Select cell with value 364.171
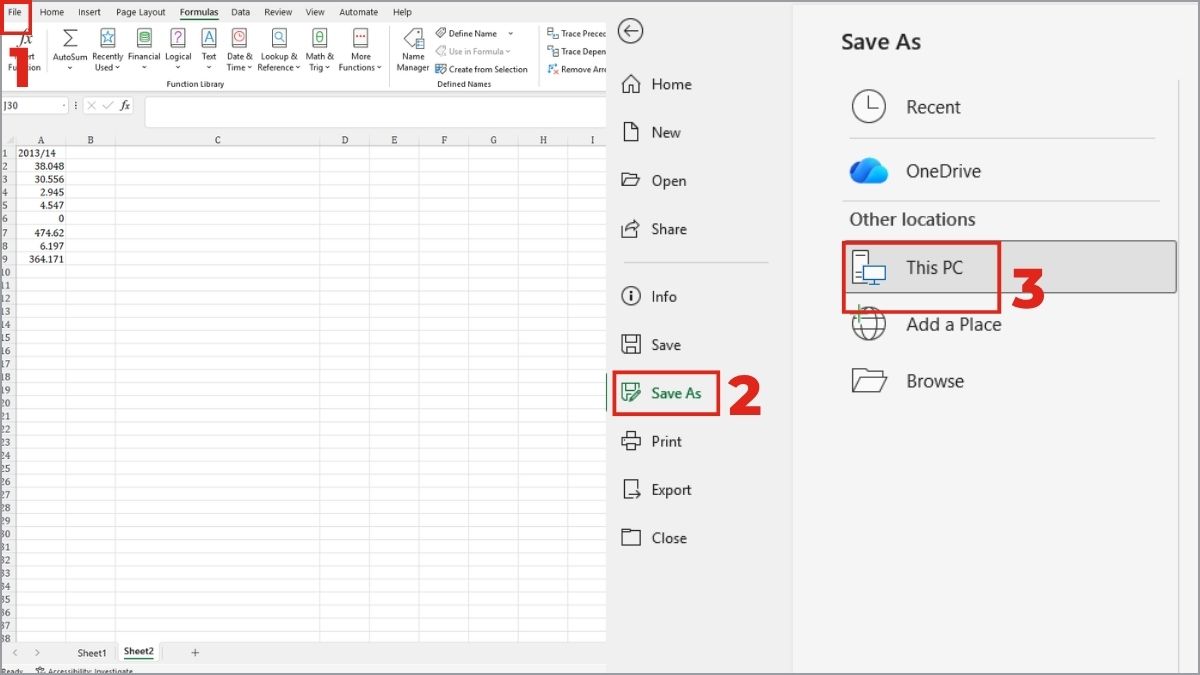This screenshot has width=1200, height=675. (x=40, y=259)
